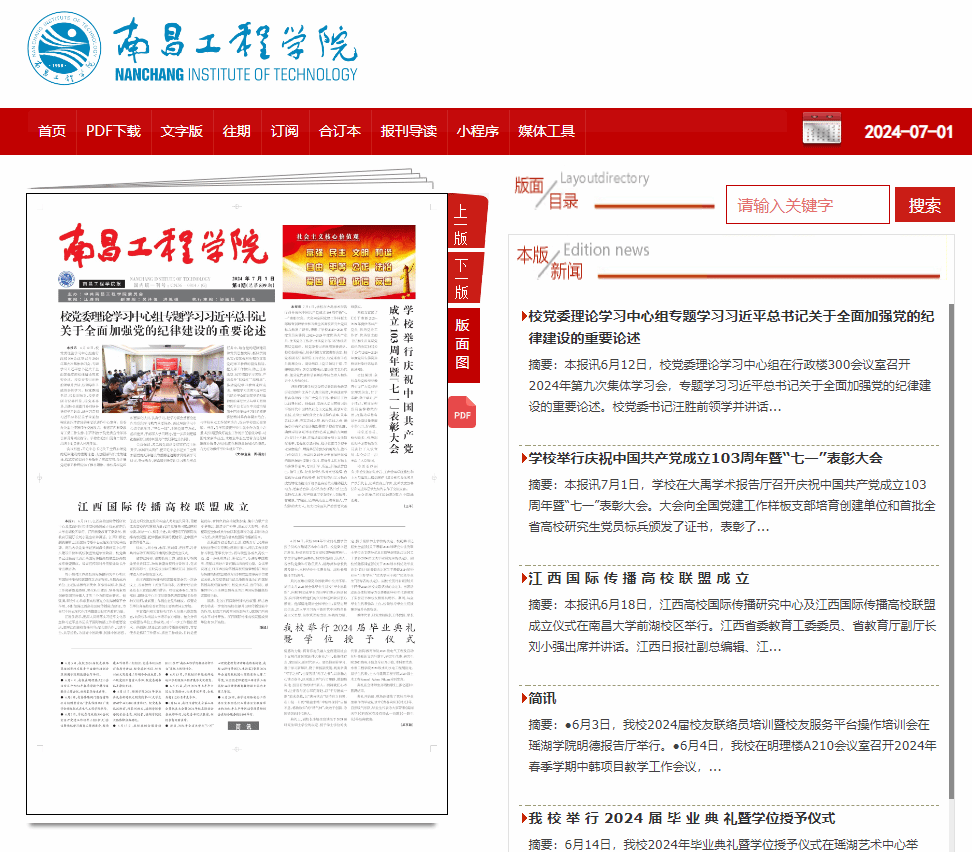Open article 我校举行2024届毕业典礼暨学位授予仪式
Image resolution: width=972 pixels, height=852 pixels.
[x=681, y=819]
